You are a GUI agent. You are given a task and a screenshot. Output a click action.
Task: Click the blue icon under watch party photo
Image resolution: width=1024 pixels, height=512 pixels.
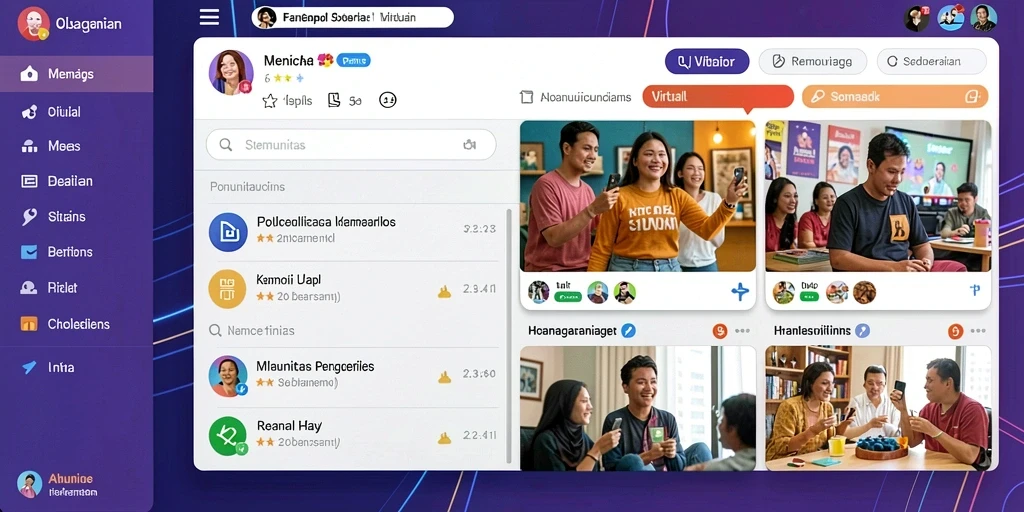(976, 291)
